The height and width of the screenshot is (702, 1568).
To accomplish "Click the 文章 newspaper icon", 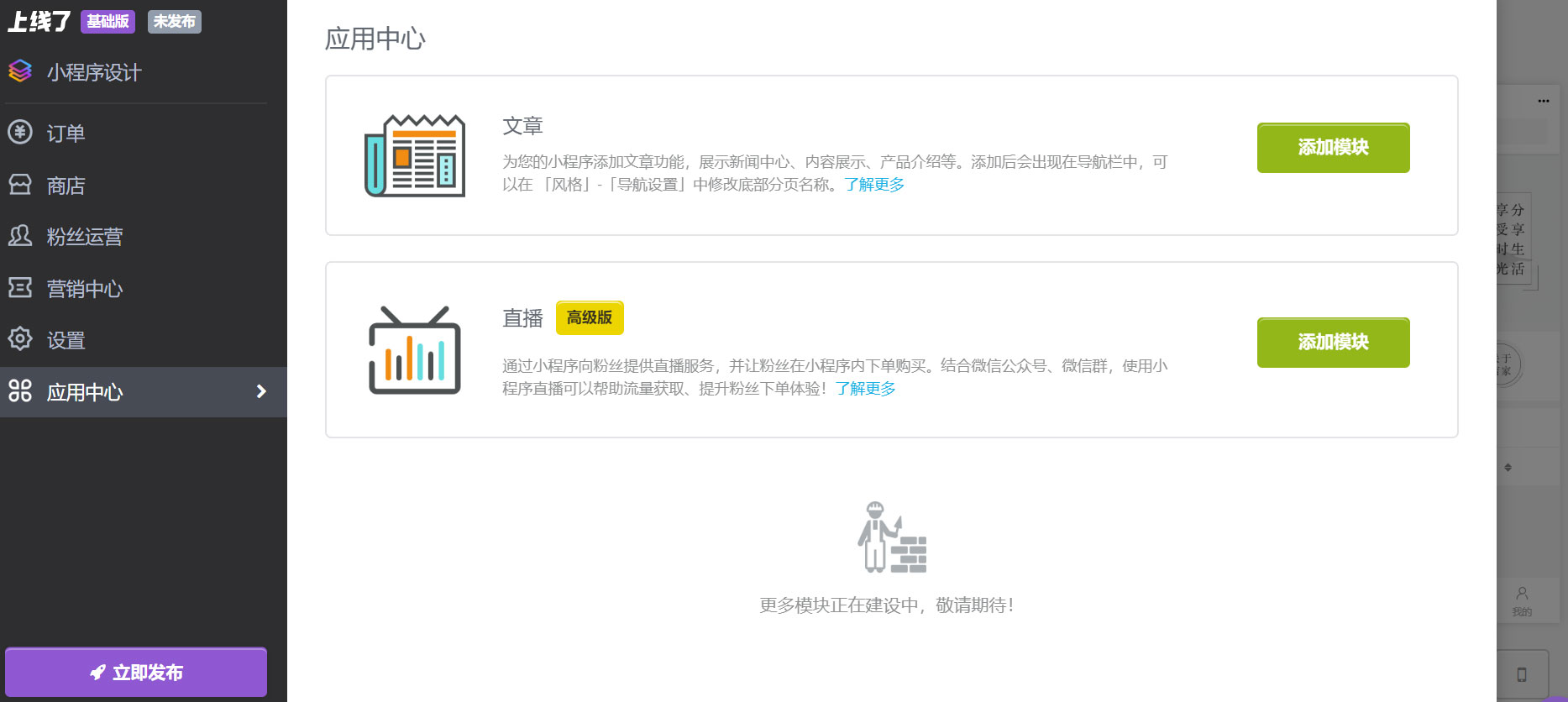I will [415, 155].
